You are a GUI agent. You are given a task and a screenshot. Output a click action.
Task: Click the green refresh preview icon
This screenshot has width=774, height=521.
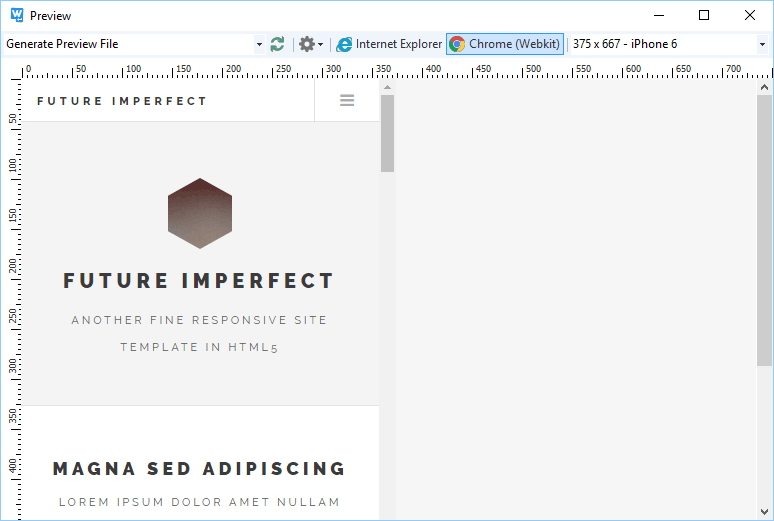point(277,44)
